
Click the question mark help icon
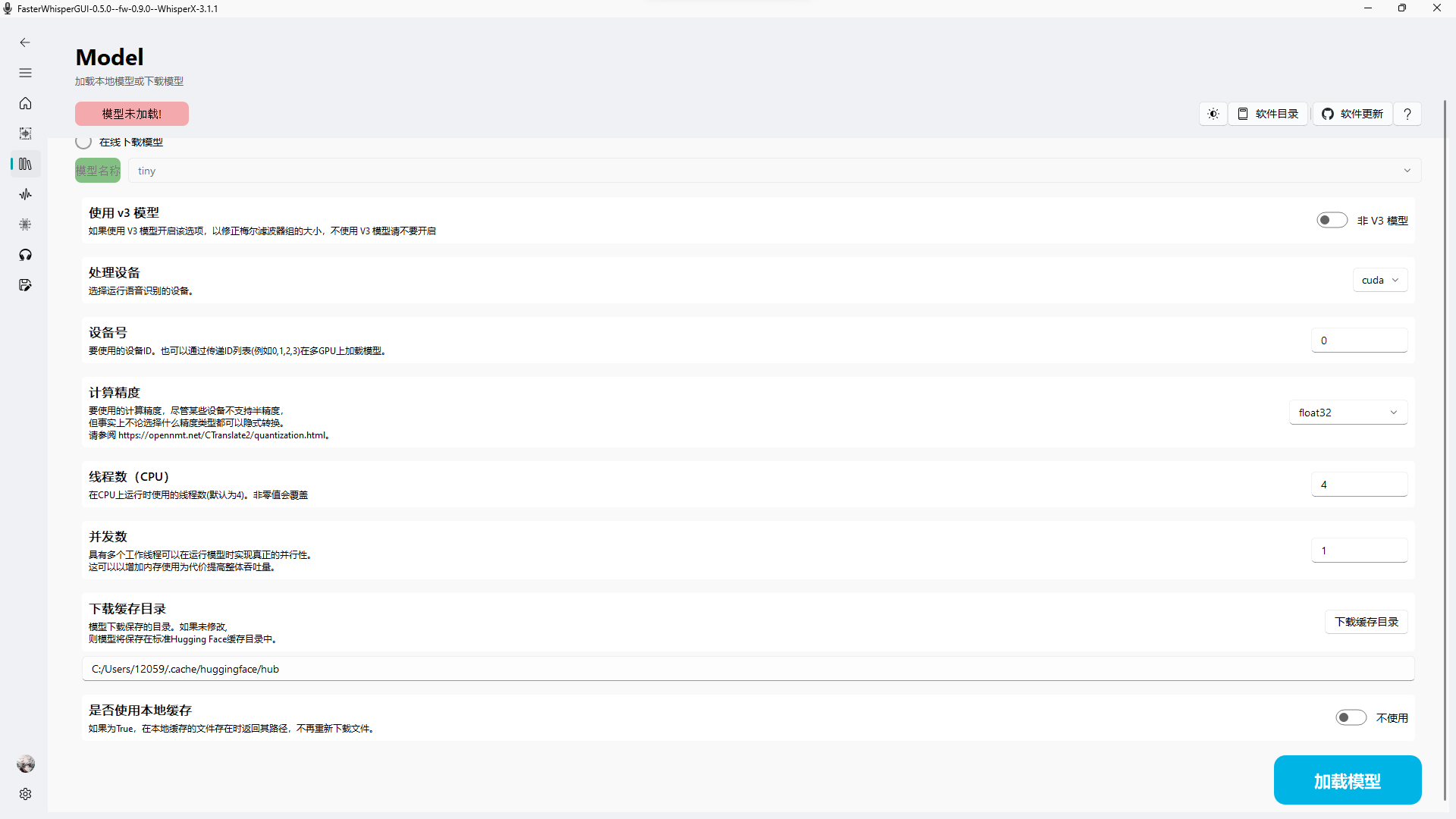click(1407, 114)
